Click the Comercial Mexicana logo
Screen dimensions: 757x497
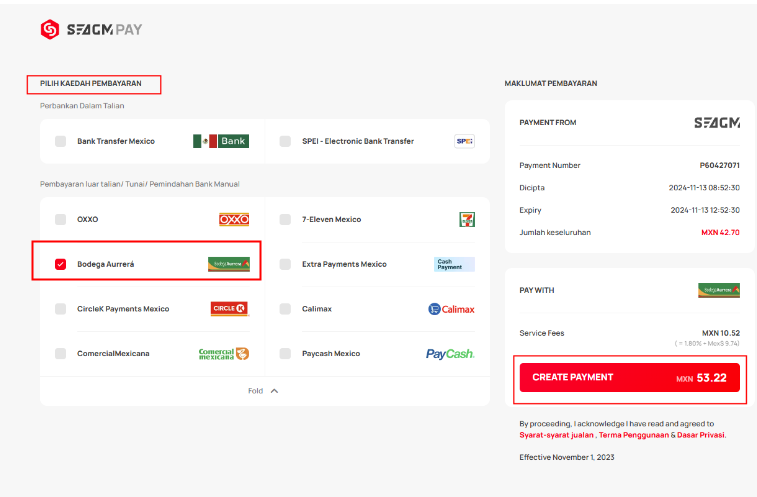224,354
